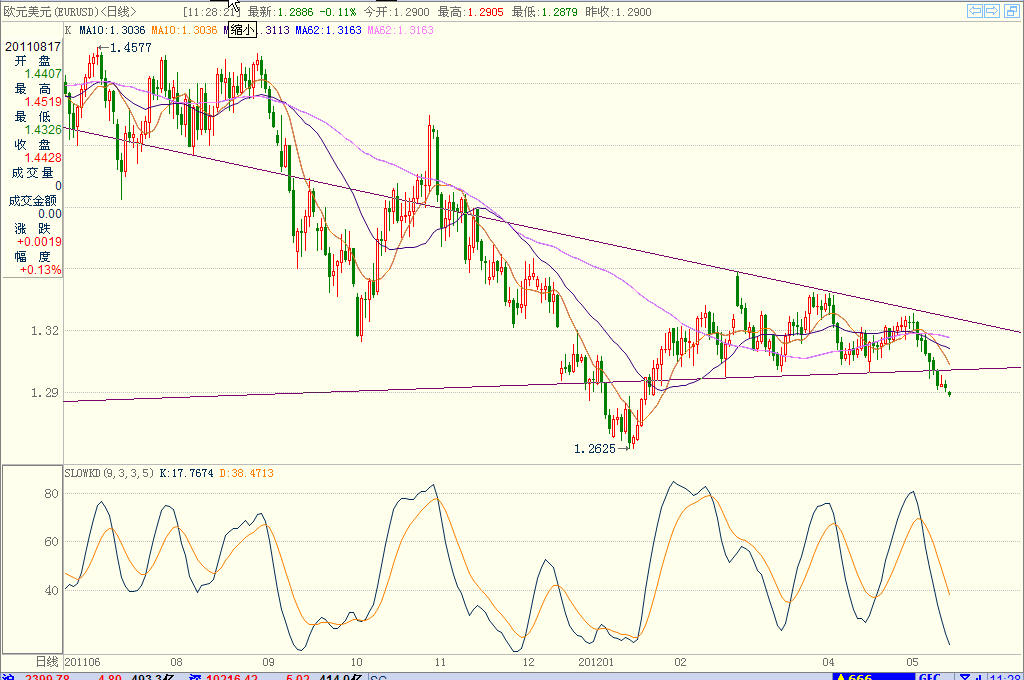This screenshot has width=1024, height=680.
Task: Click the 40 level on the SLOWKD axis
Action: [51, 591]
